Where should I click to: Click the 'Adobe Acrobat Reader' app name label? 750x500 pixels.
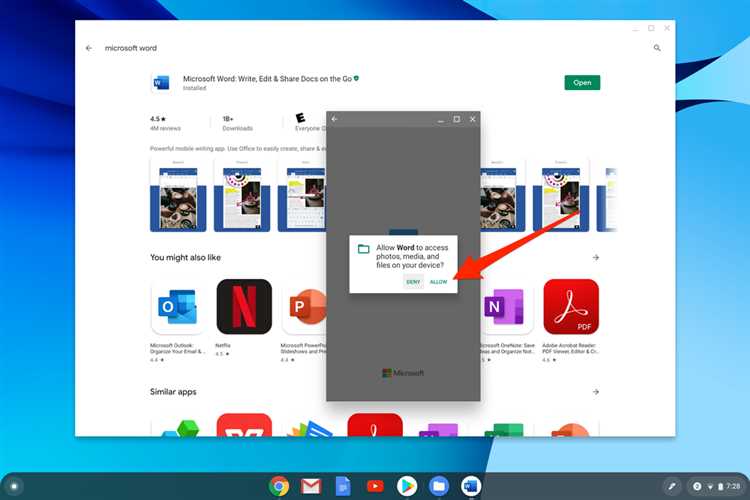click(x=570, y=348)
